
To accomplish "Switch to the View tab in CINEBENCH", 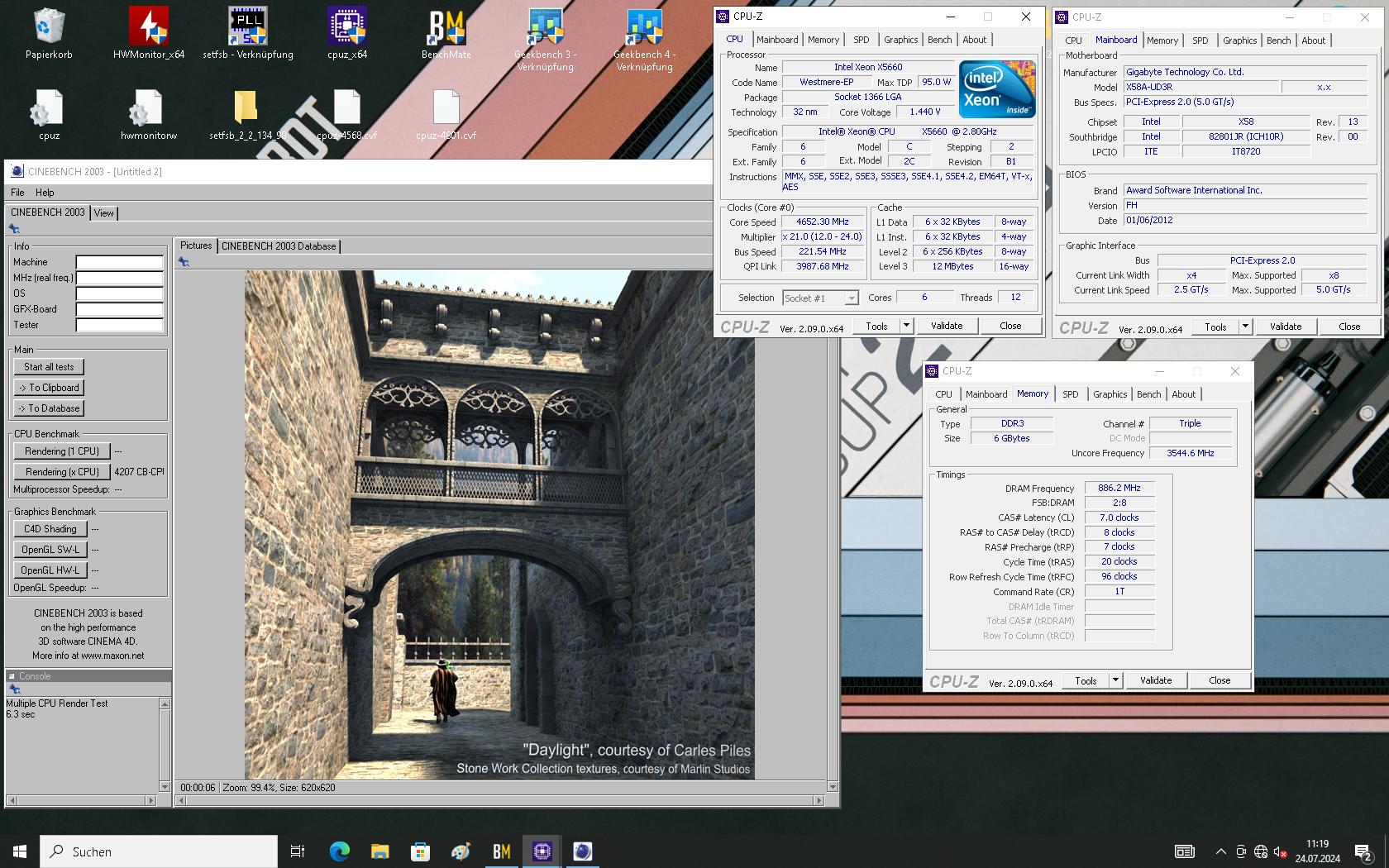I will coord(104,213).
